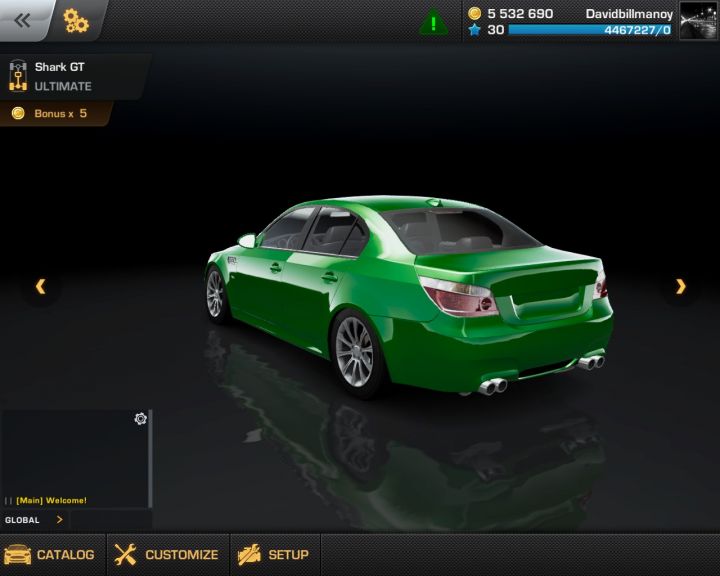This screenshot has height=576, width=720.
Task: Click the blue experience progress bar
Action: click(x=590, y=30)
